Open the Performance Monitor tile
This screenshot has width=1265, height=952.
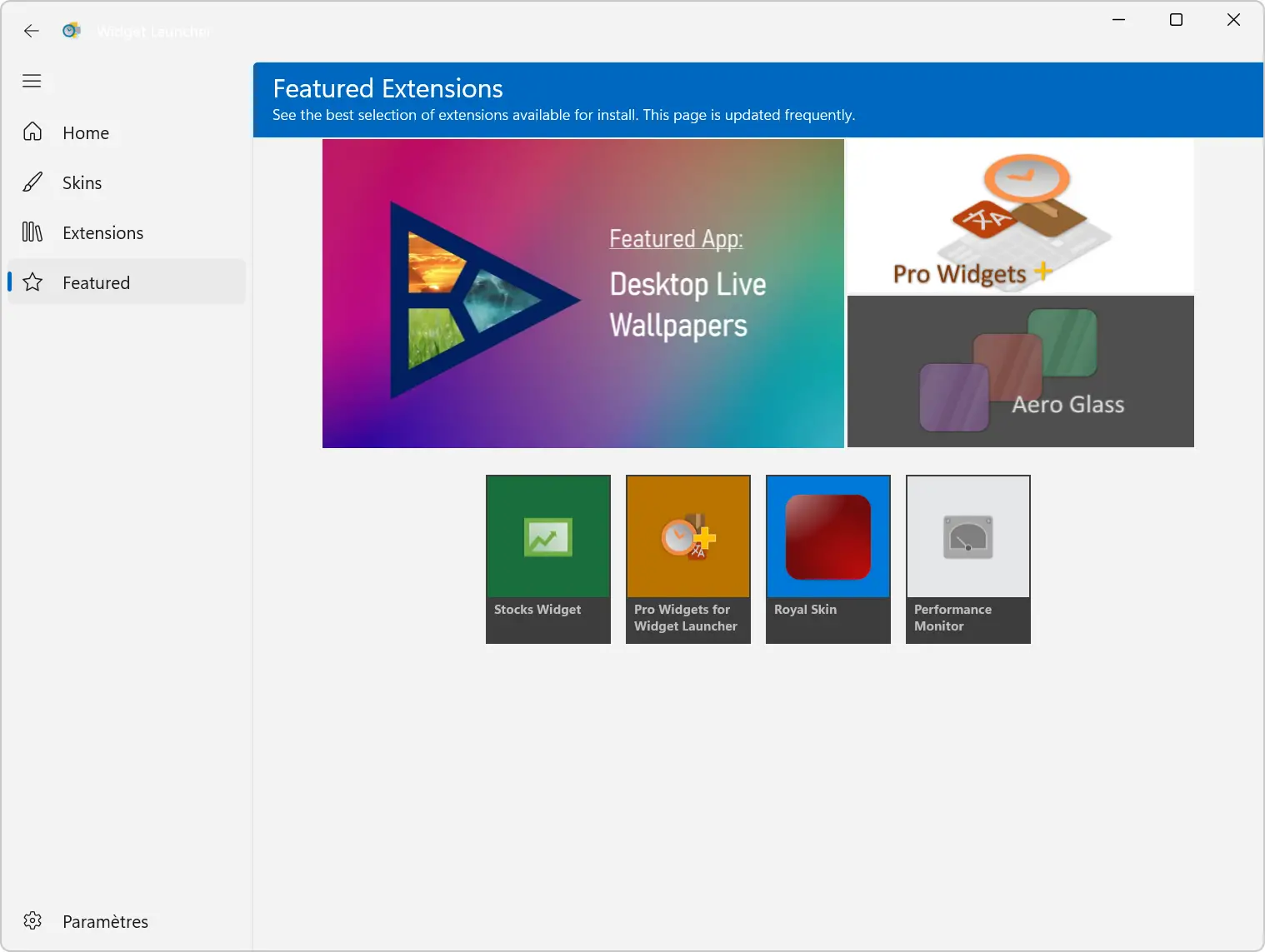[x=968, y=559]
